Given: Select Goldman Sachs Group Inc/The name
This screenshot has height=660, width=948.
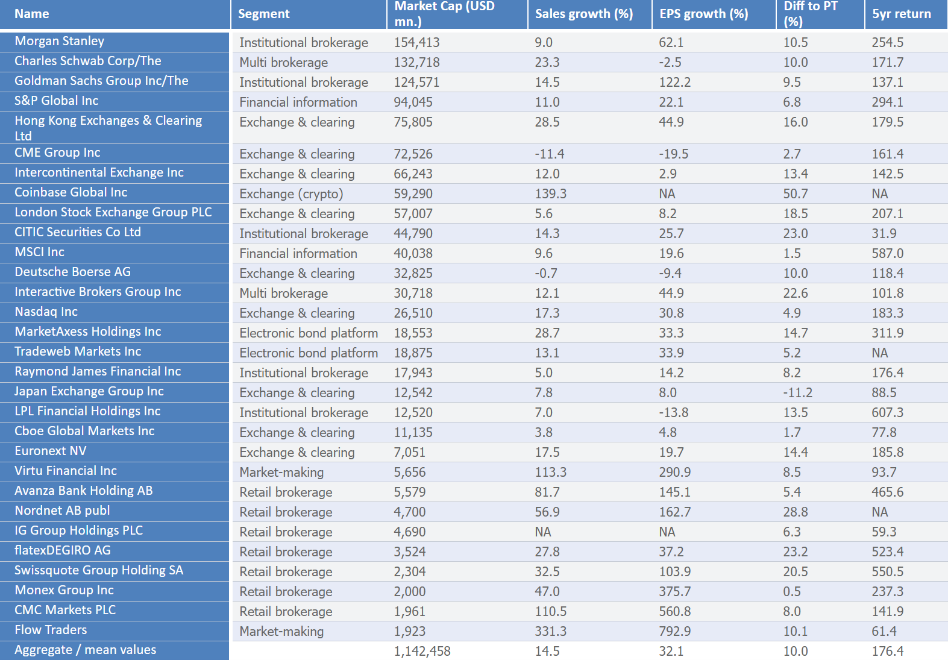Looking at the screenshot, I should click(x=101, y=81).
